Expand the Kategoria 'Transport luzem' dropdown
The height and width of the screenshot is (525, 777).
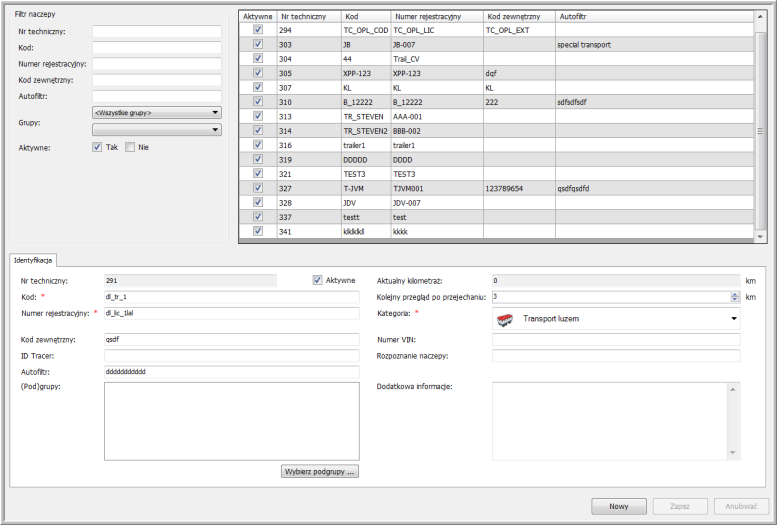pyautogui.click(x=734, y=319)
